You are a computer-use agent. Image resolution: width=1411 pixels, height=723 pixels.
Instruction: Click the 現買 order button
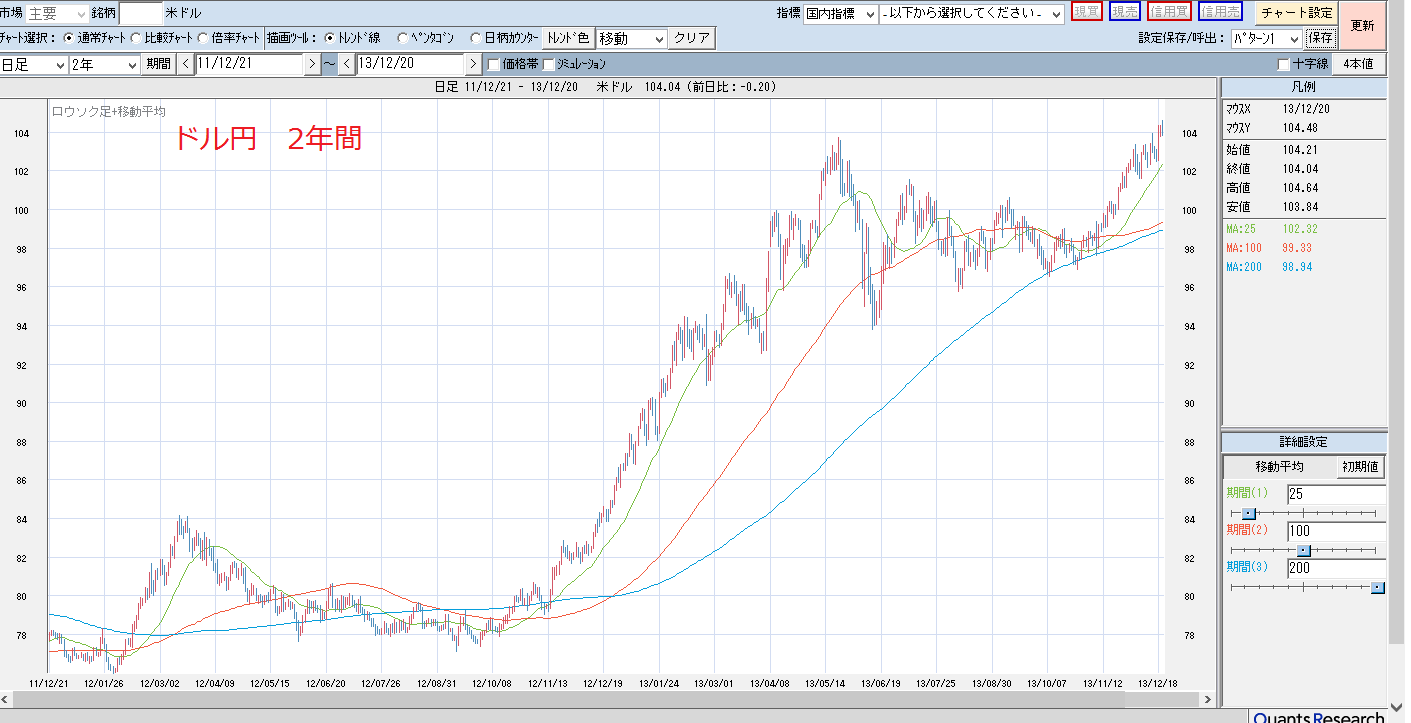point(1087,12)
